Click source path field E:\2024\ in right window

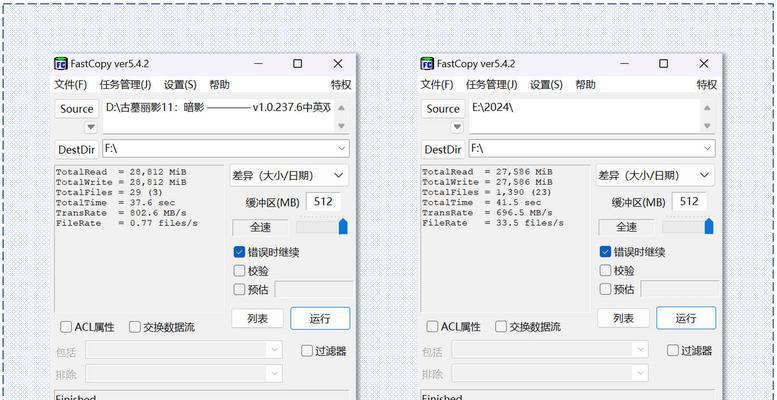tap(585, 116)
